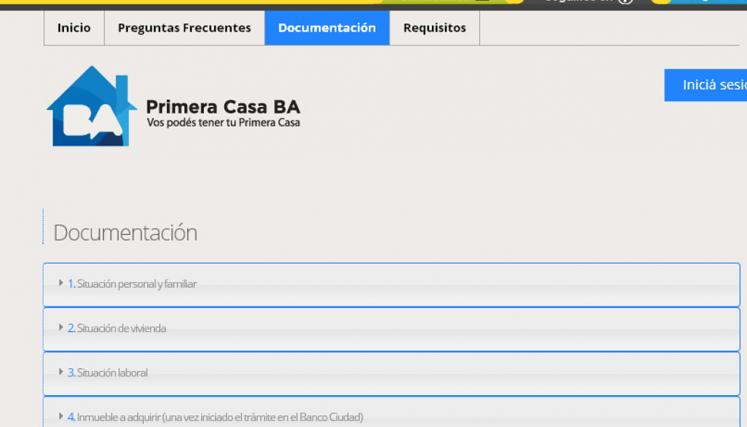The width and height of the screenshot is (747, 427).
Task: Click the number 4 in the last section
Action: (x=71, y=417)
